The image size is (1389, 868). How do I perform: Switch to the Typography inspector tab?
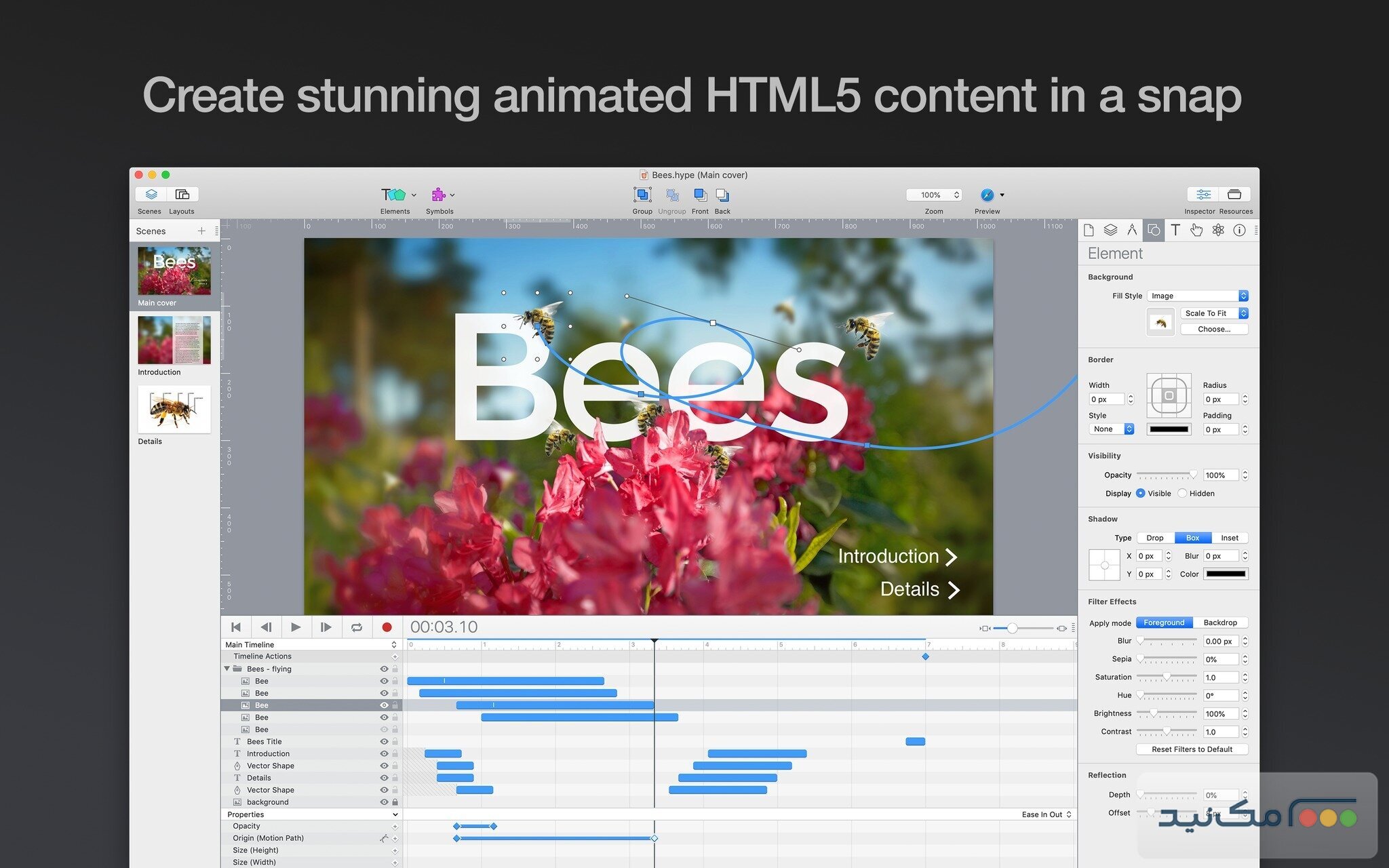click(x=1175, y=231)
